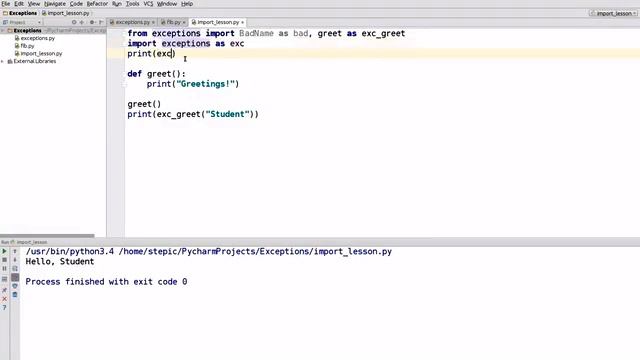640x360 pixels.
Task: Select import_lesson.py in the project tree
Action: pos(41,53)
